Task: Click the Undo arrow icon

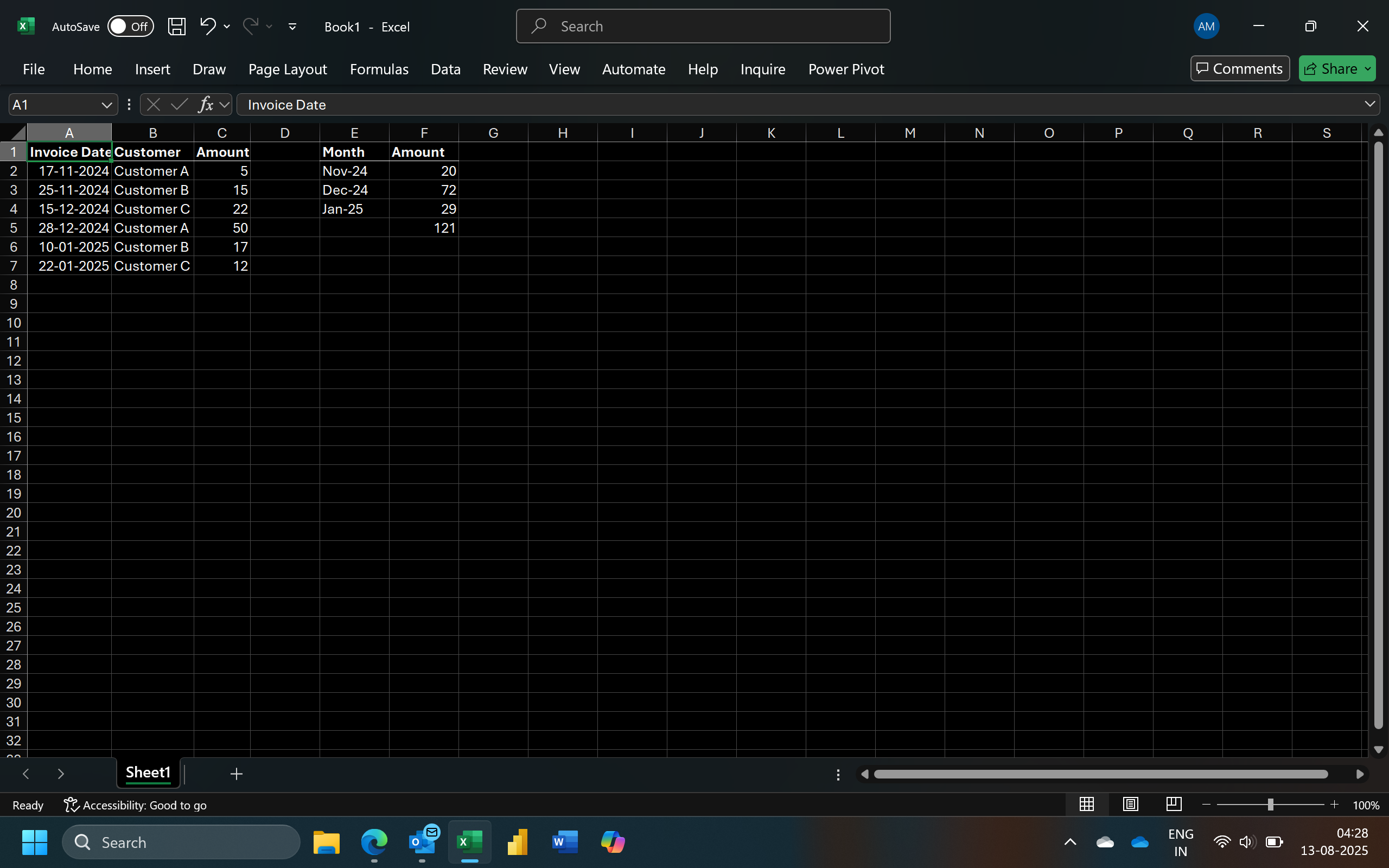Action: pos(207,26)
